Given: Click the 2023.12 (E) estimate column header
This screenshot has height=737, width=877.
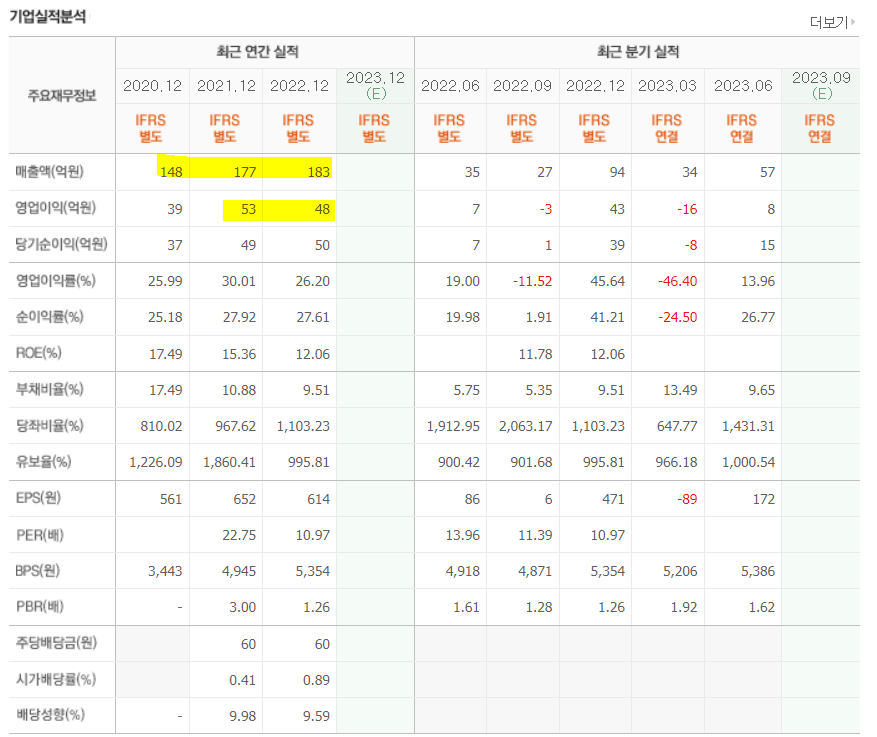Looking at the screenshot, I should [375, 85].
